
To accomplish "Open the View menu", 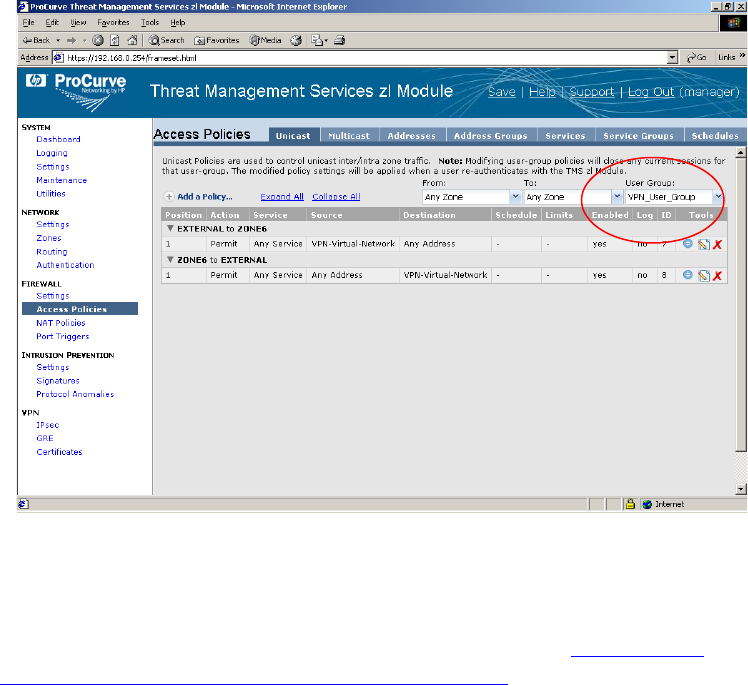I will coord(78,22).
